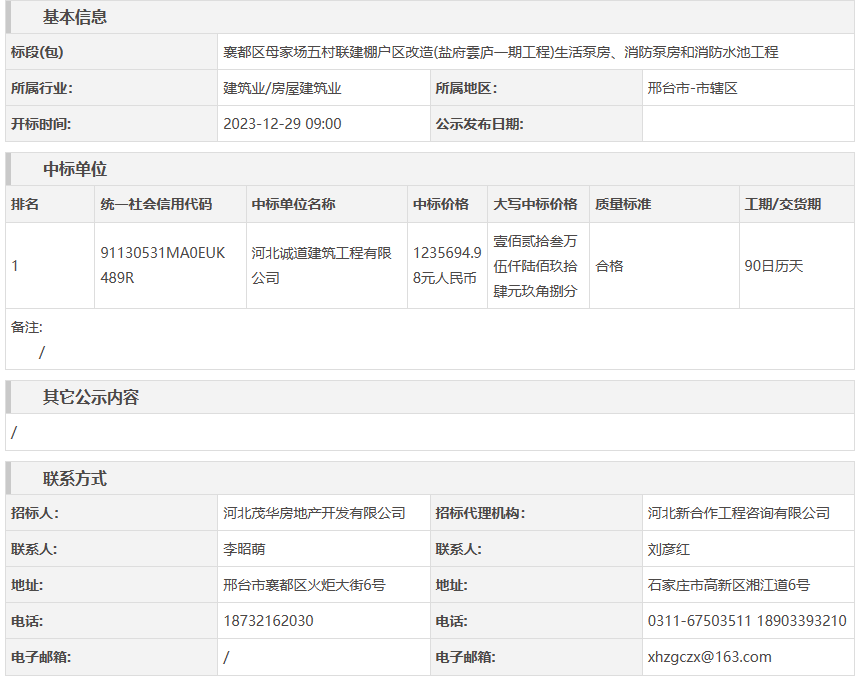Select the contact person 李昭萌
This screenshot has height=681, width=867.
(244, 549)
